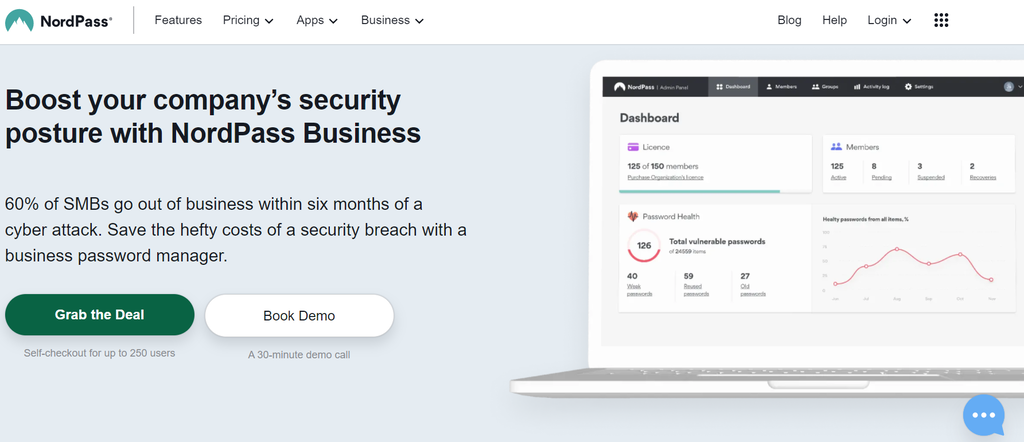
Task: Click the Password Health heart icon
Action: pos(632,216)
